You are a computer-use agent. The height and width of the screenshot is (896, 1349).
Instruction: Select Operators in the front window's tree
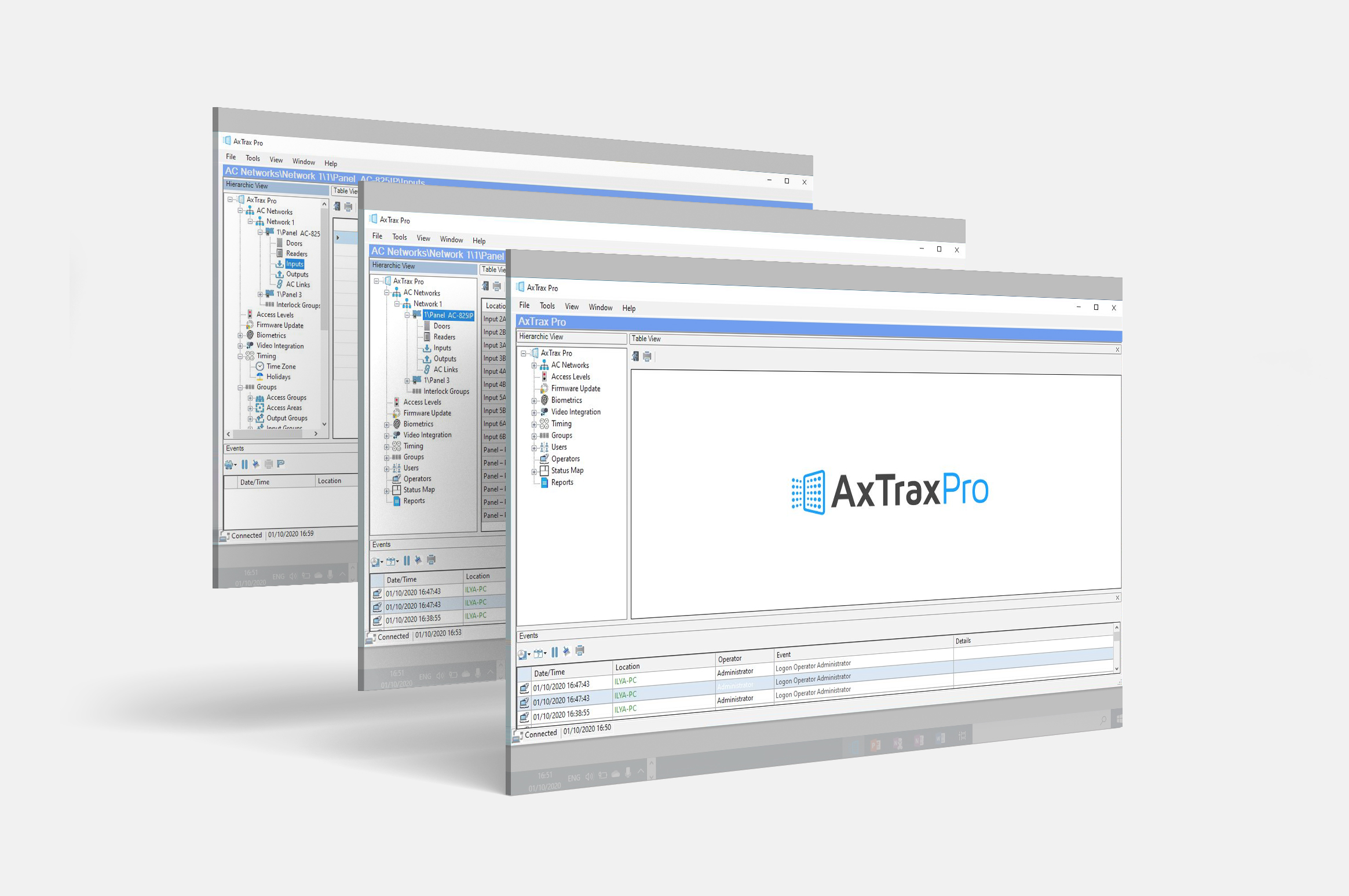(565, 459)
